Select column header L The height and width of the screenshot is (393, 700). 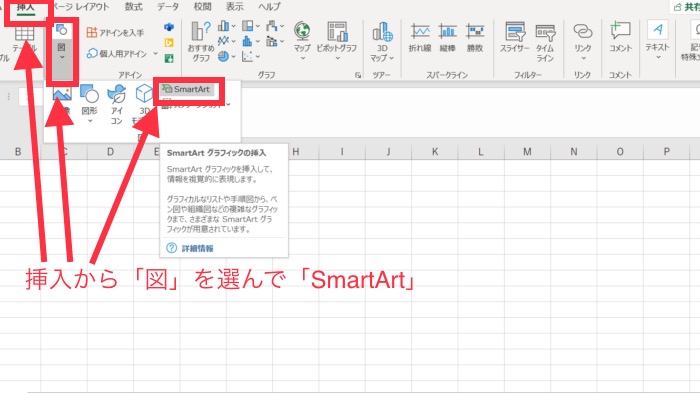481,152
